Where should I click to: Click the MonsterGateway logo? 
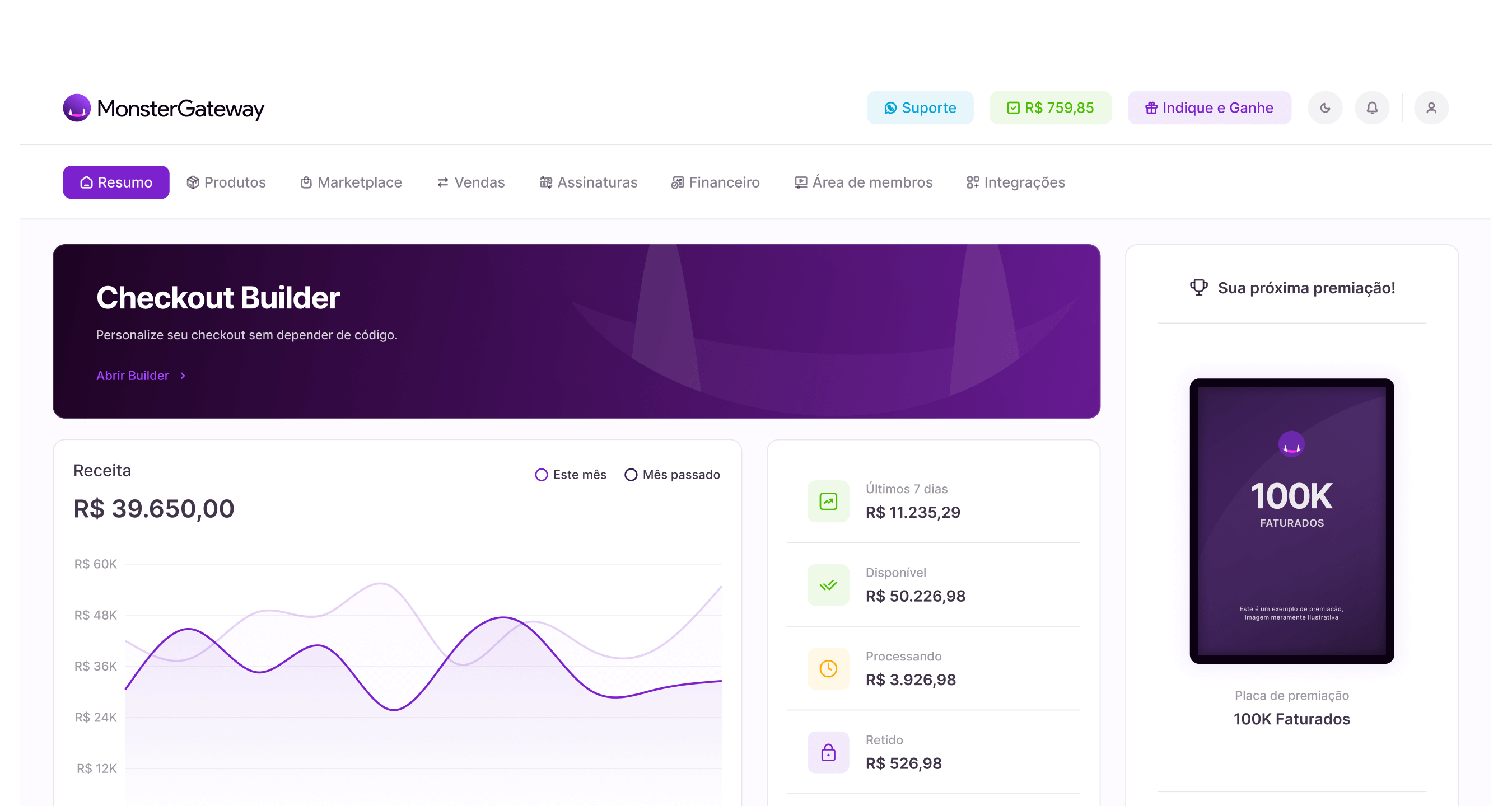tap(164, 109)
